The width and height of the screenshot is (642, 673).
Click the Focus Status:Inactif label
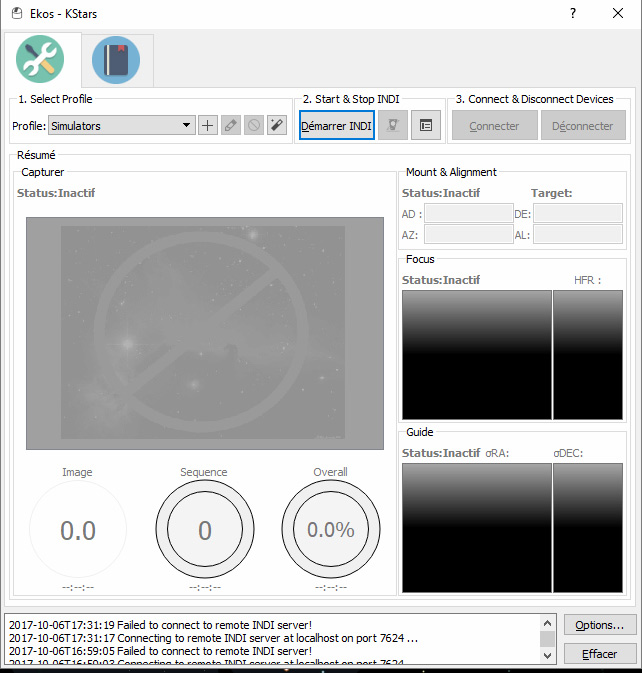(x=441, y=280)
